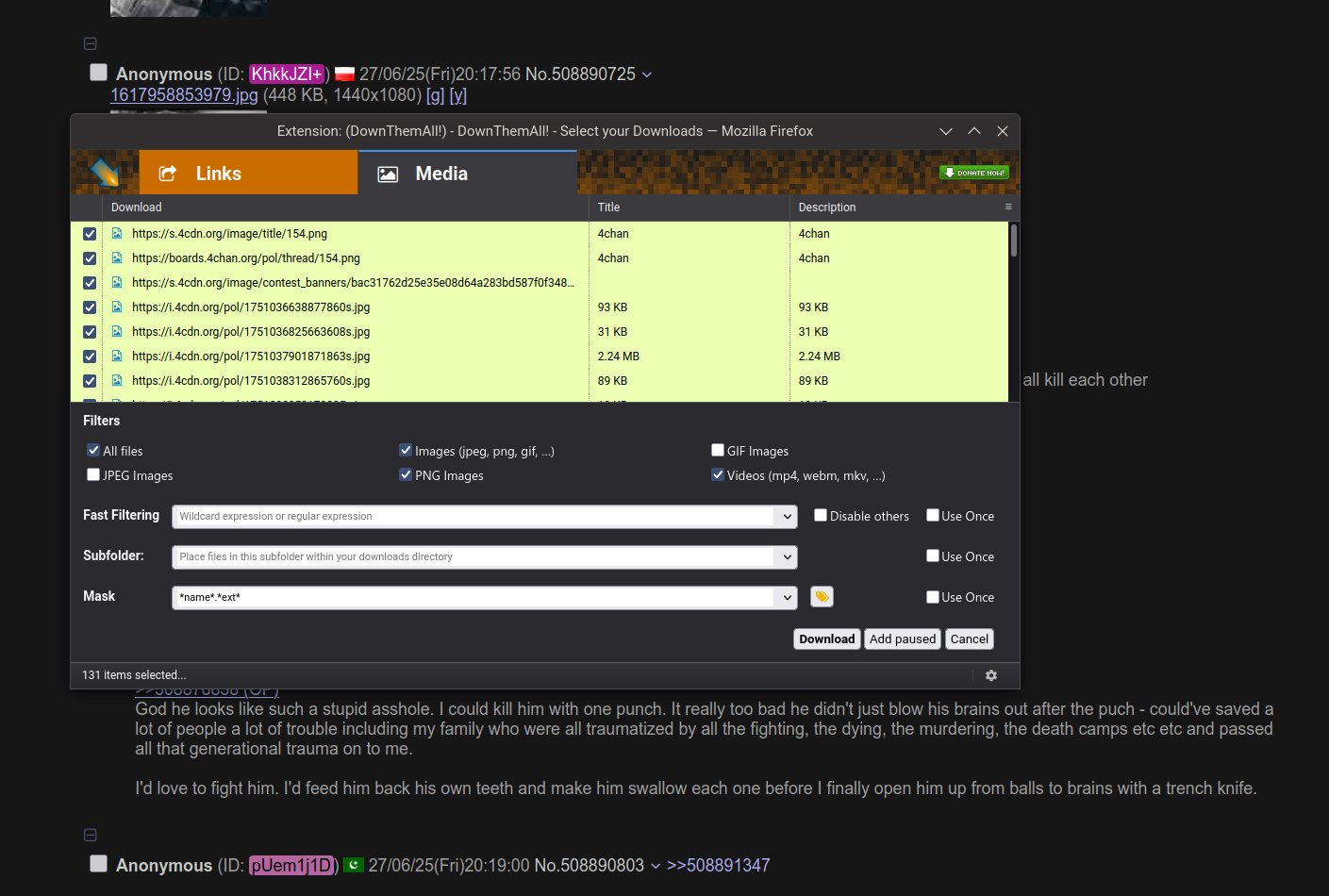Click file icon for 1751036825663608s.jpg row
Viewport: 1329px width, 896px height.
click(x=117, y=331)
